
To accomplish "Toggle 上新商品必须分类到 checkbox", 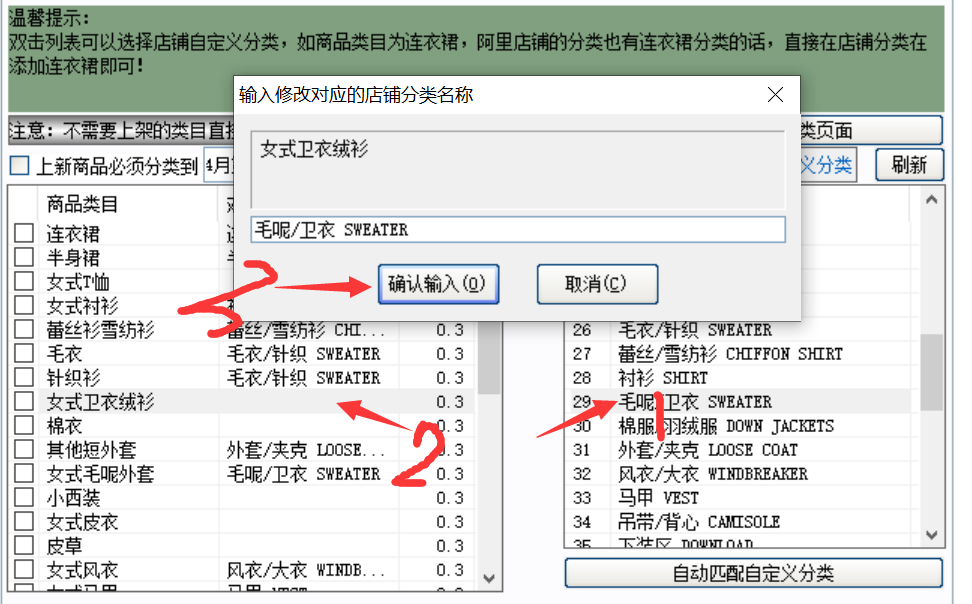I will (x=19, y=166).
